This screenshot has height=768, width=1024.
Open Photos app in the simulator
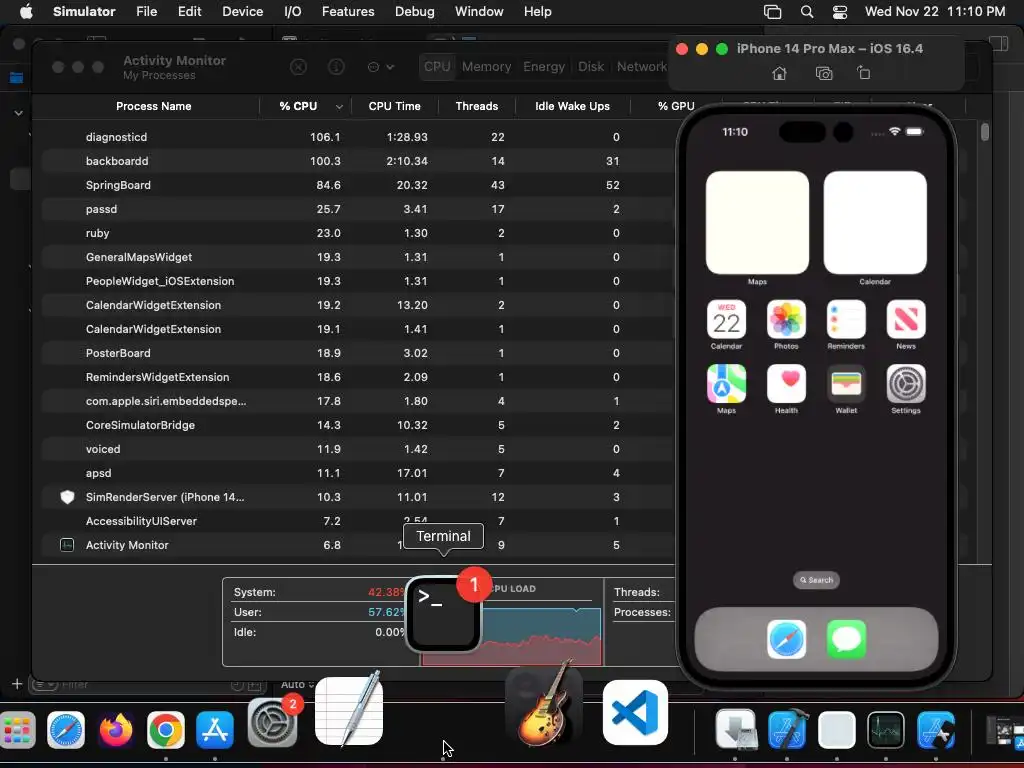[786, 319]
